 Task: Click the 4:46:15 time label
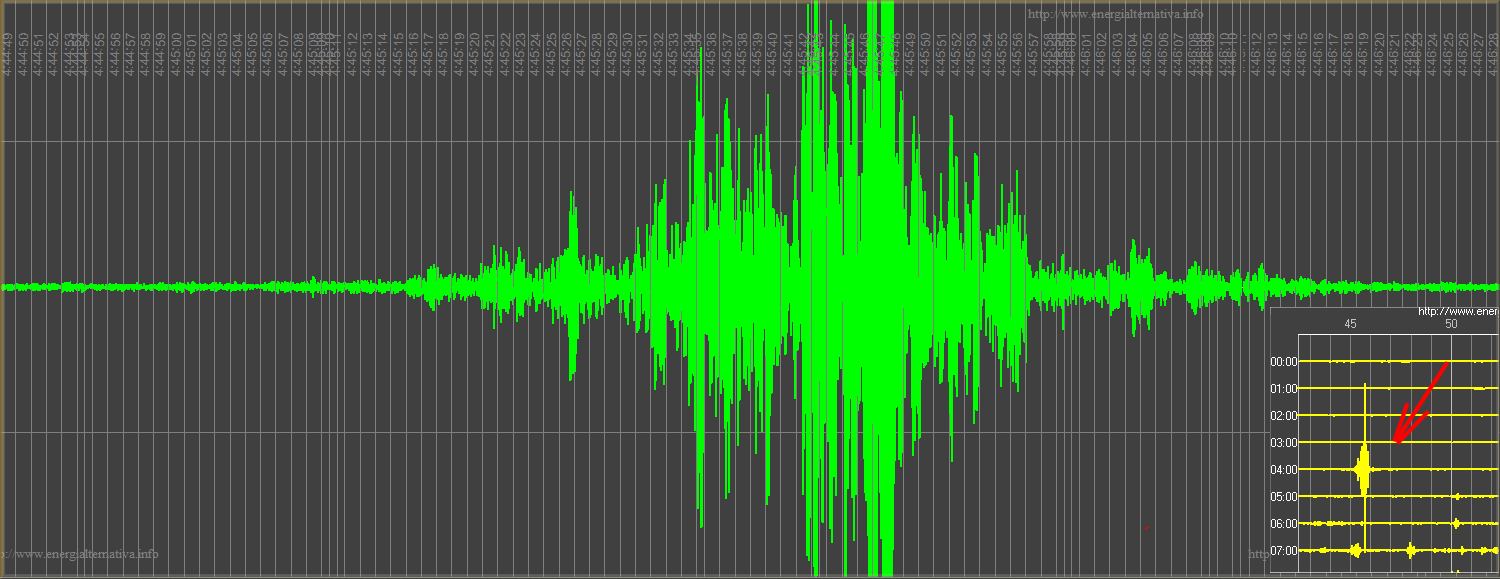pyautogui.click(x=1302, y=54)
